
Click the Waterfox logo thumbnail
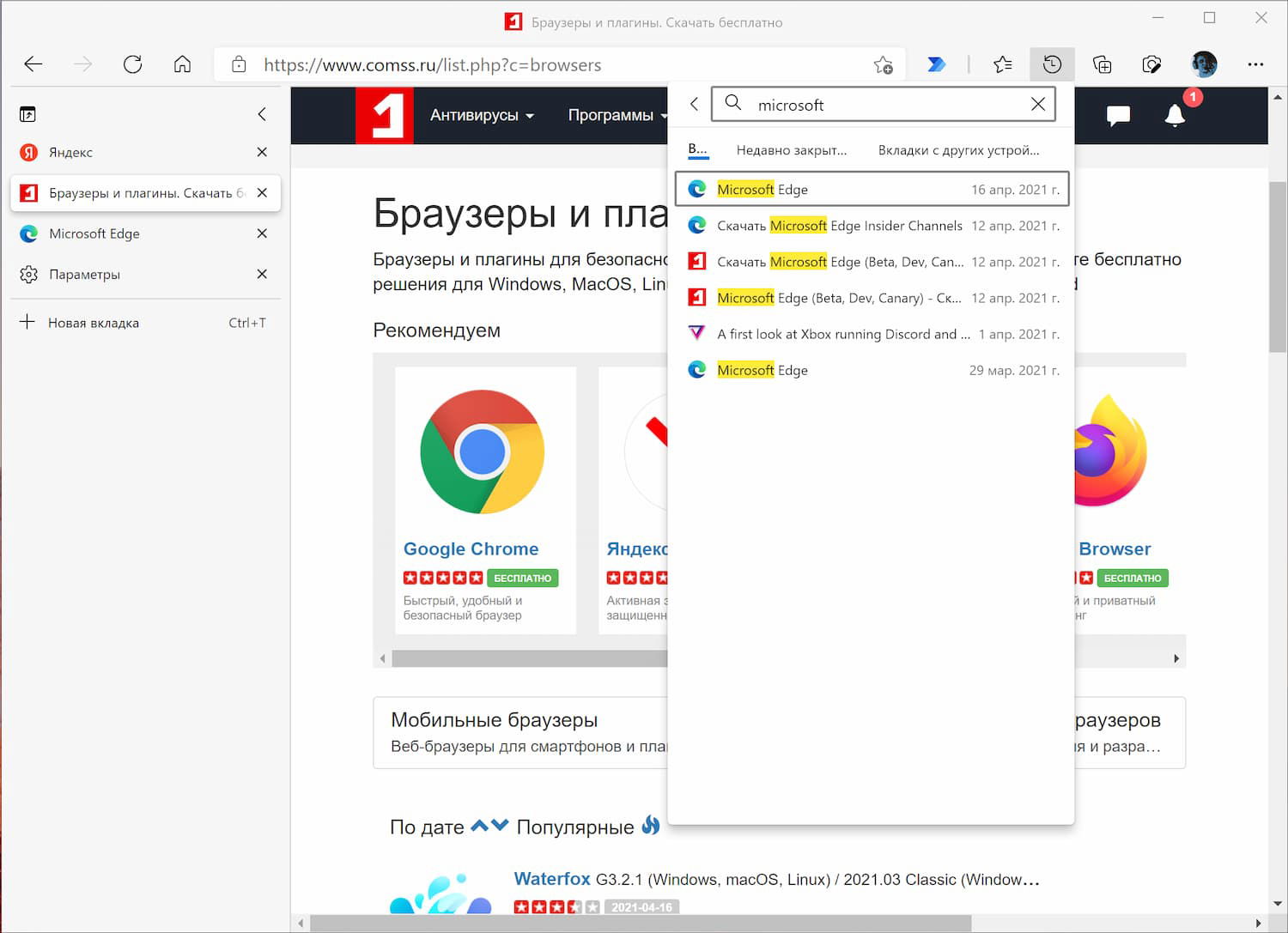(x=440, y=894)
